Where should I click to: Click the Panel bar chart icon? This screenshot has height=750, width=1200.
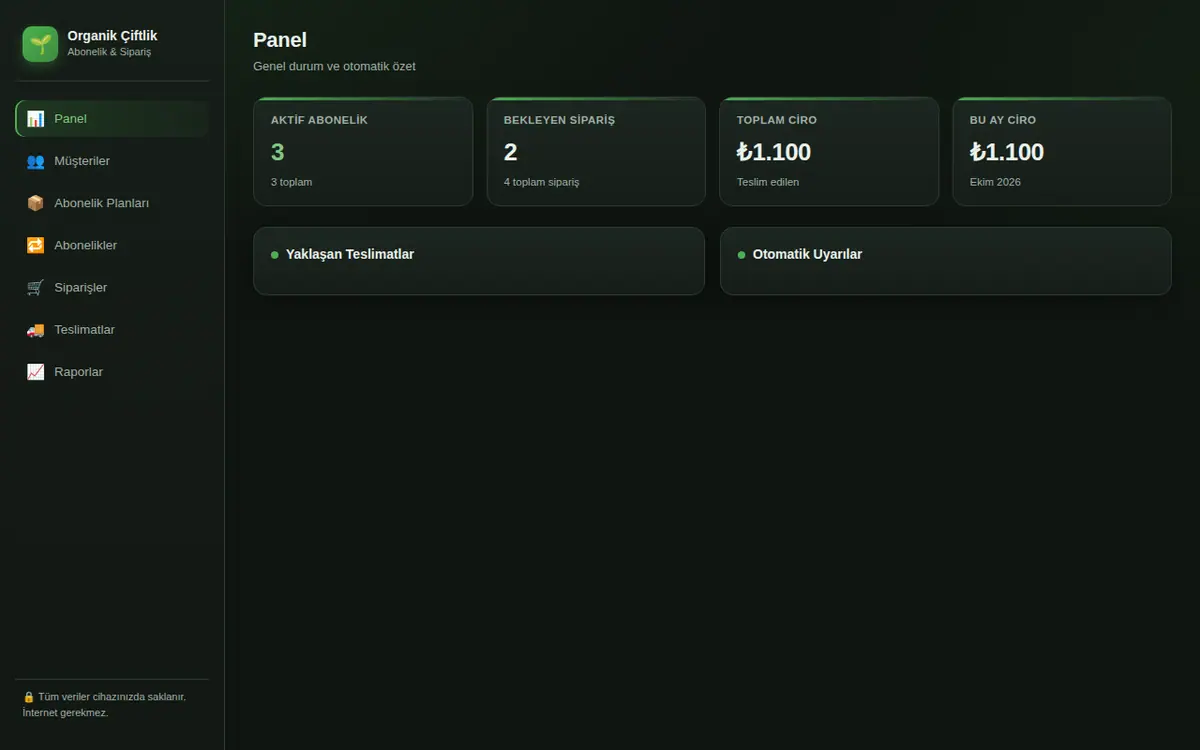pos(35,119)
